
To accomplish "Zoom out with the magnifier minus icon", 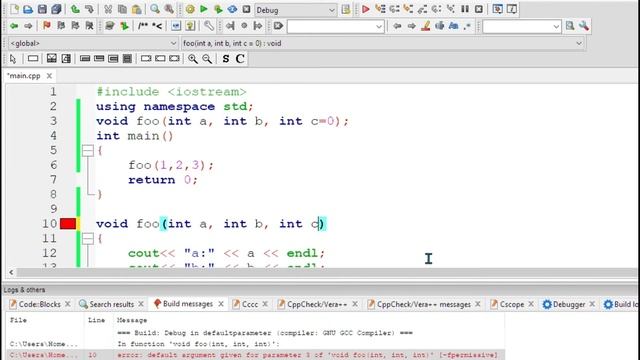I will [207, 59].
